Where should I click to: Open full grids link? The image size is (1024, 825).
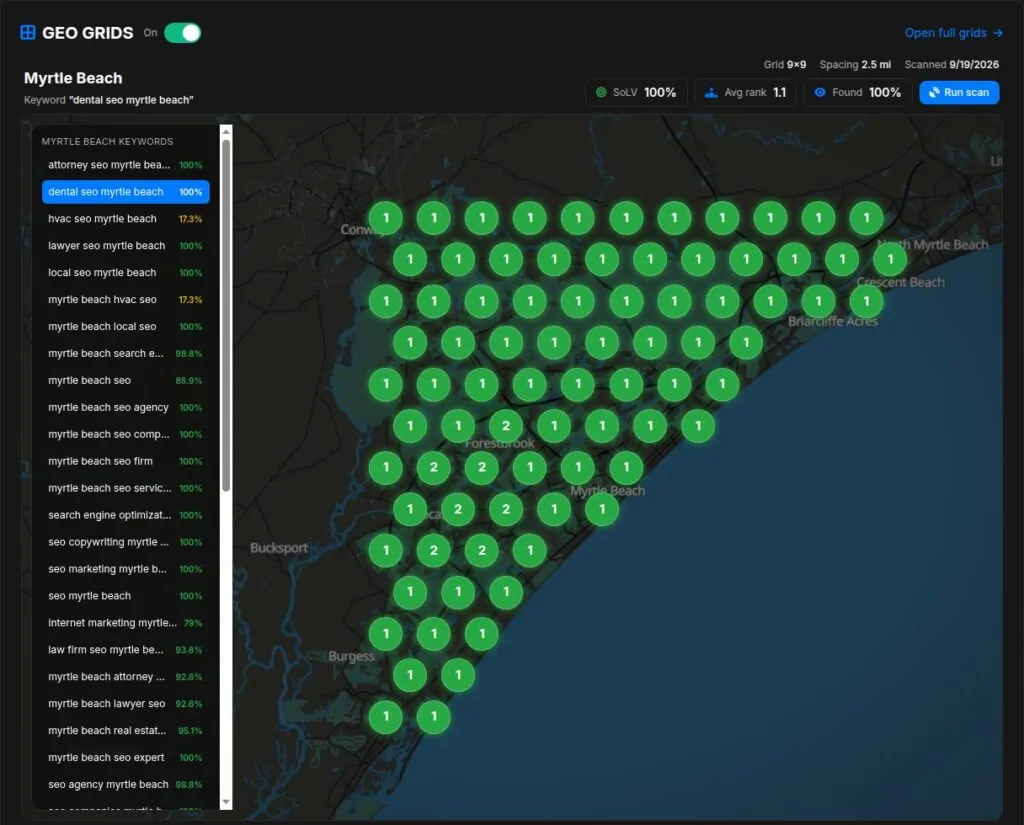[x=953, y=33]
